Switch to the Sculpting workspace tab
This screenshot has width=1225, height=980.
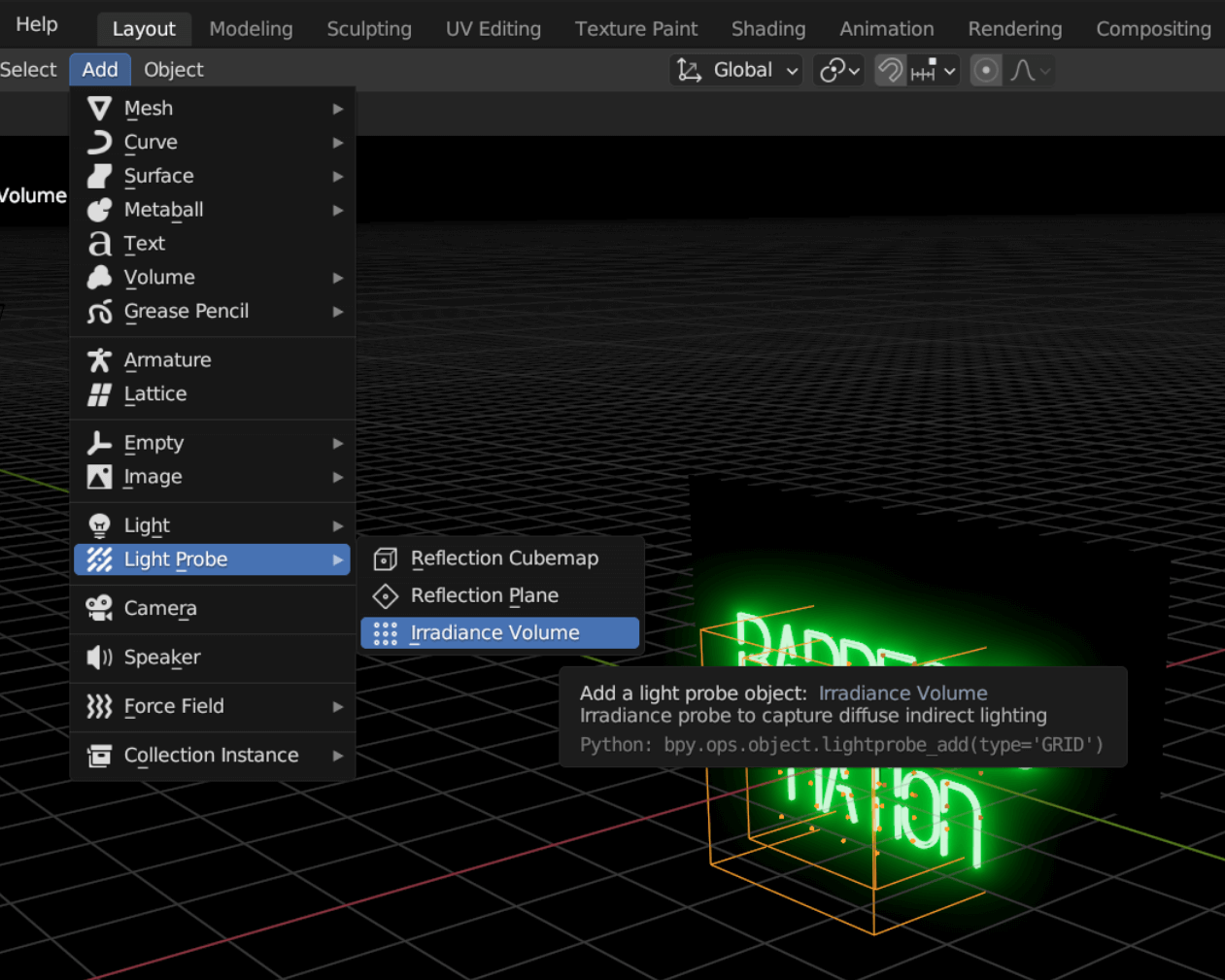click(369, 29)
